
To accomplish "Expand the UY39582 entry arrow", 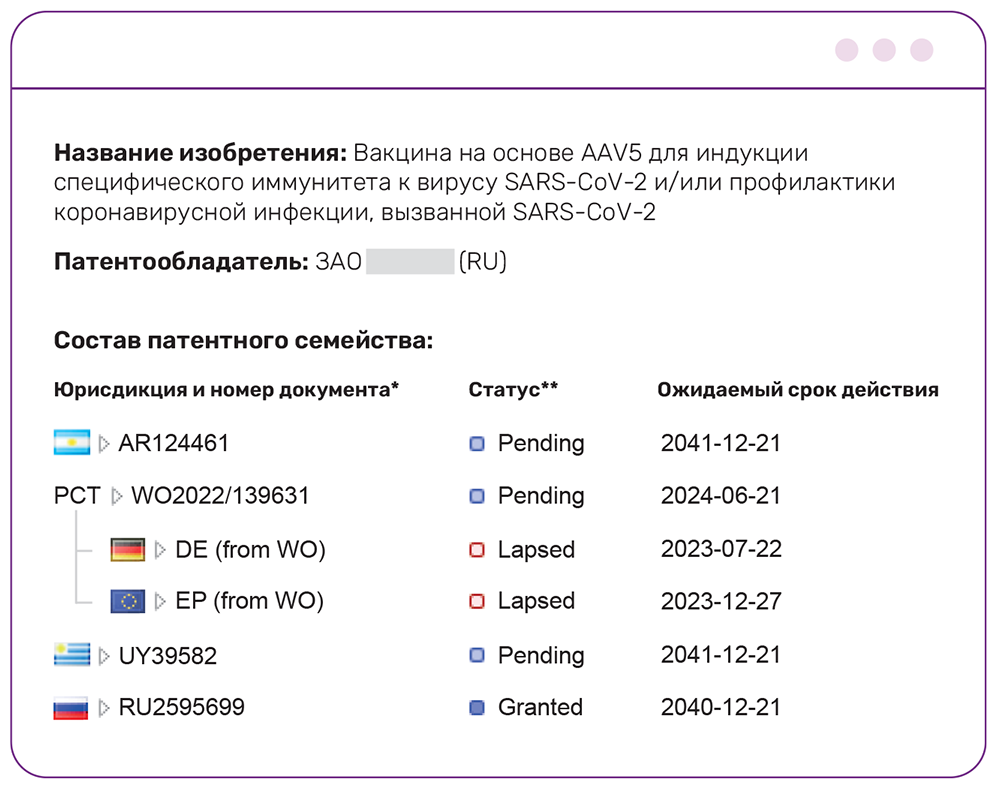I will click(x=104, y=656).
